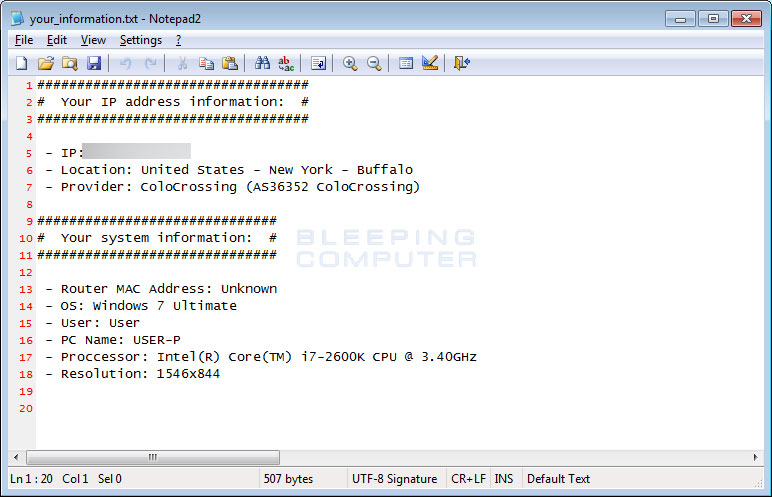772x497 pixels.
Task: Click the Ln 1 : 20 status field
Action: point(32,479)
